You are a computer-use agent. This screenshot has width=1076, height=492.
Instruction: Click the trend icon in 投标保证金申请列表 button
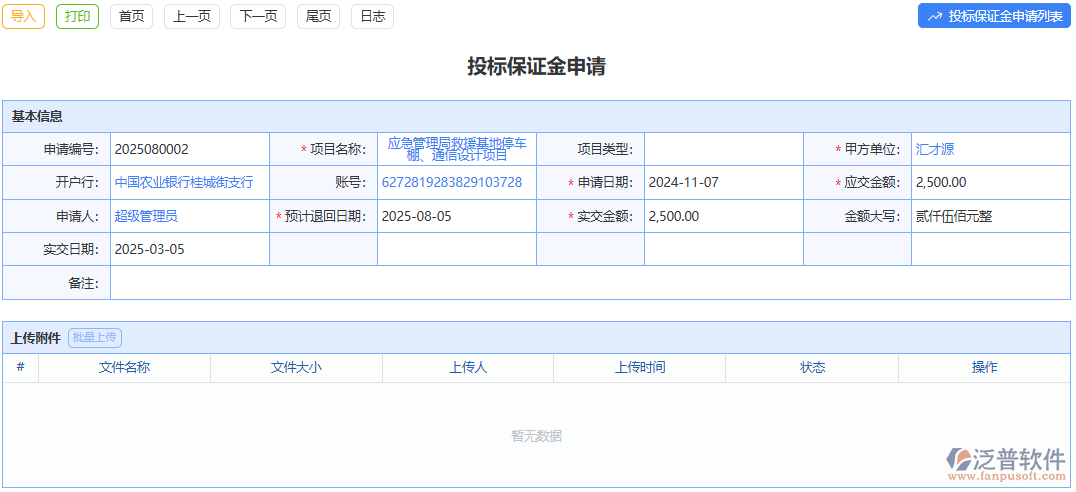click(934, 17)
